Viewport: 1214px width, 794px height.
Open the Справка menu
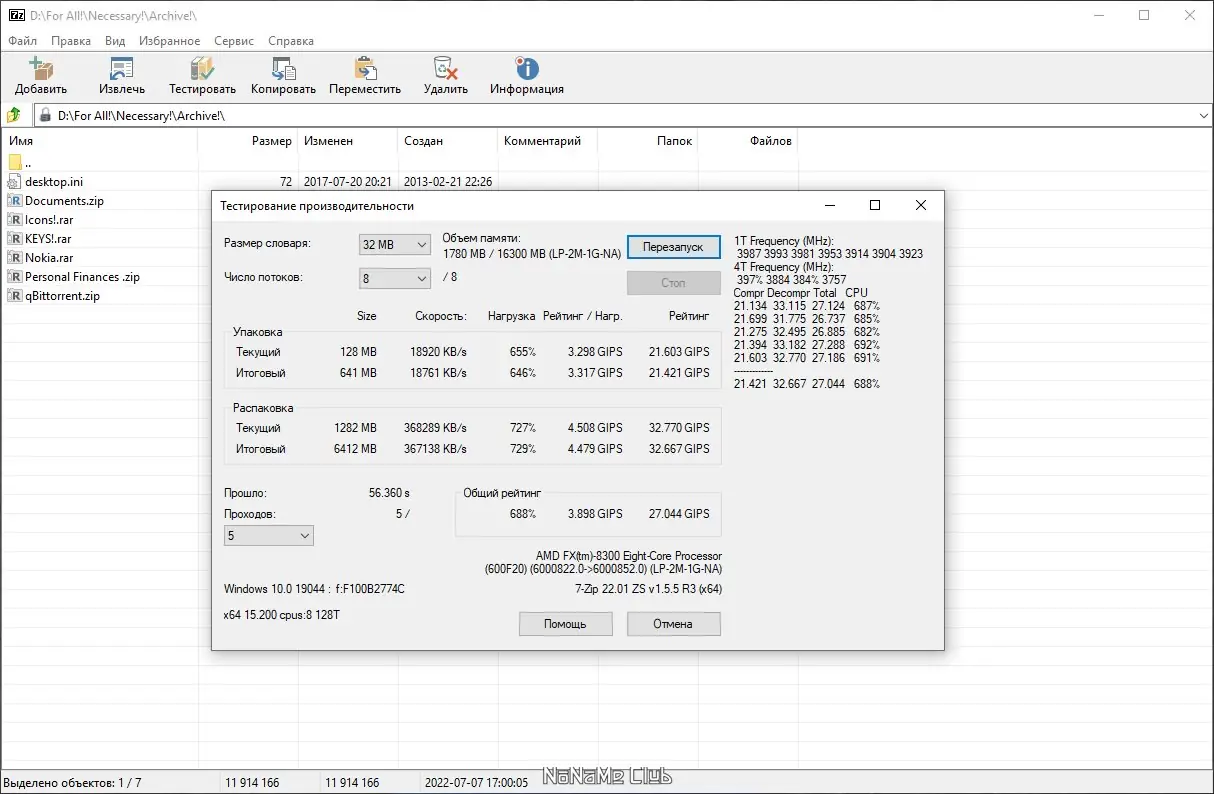pos(291,41)
